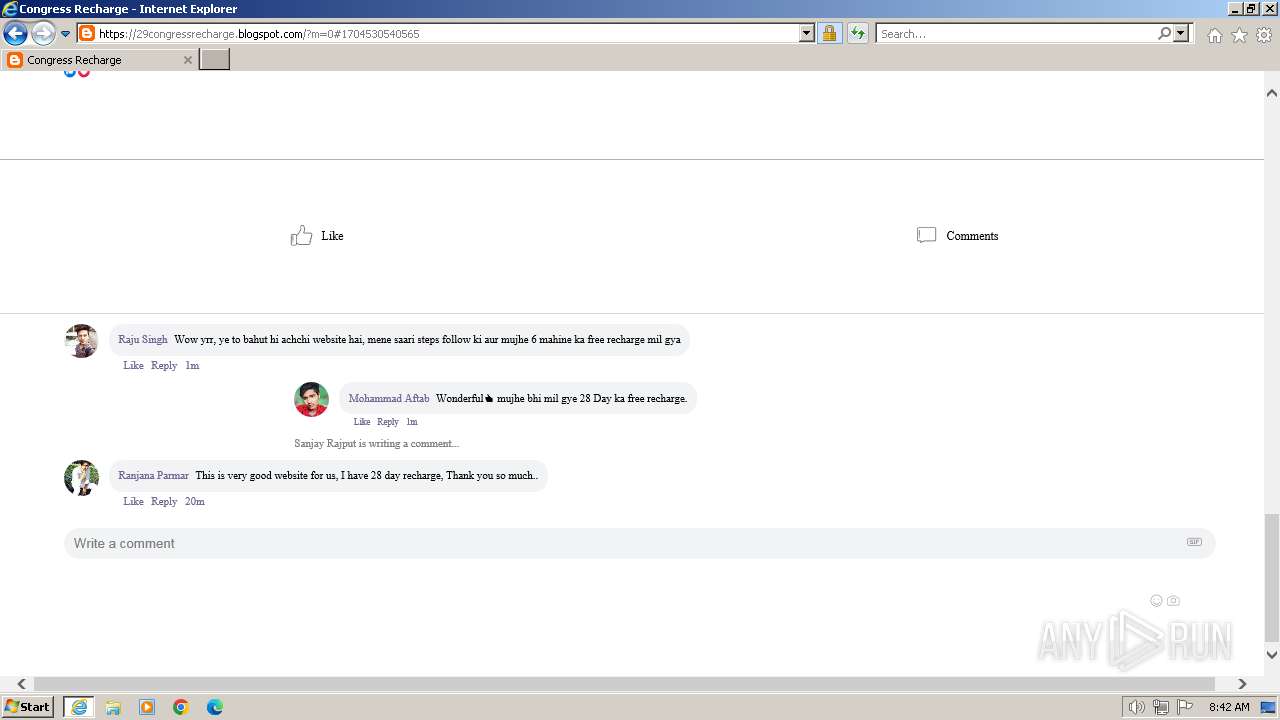Viewport: 1280px width, 720px height.
Task: Click the Home icon
Action: click(x=1214, y=35)
